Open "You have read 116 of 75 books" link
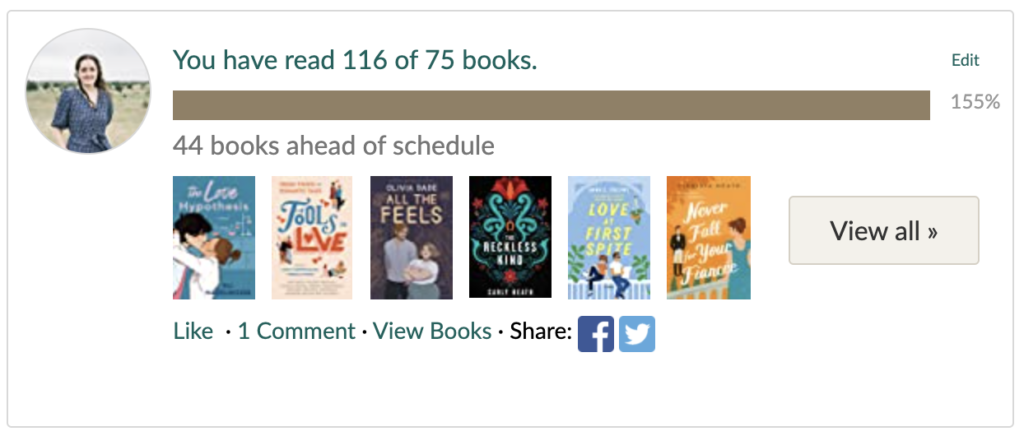 [x=355, y=60]
